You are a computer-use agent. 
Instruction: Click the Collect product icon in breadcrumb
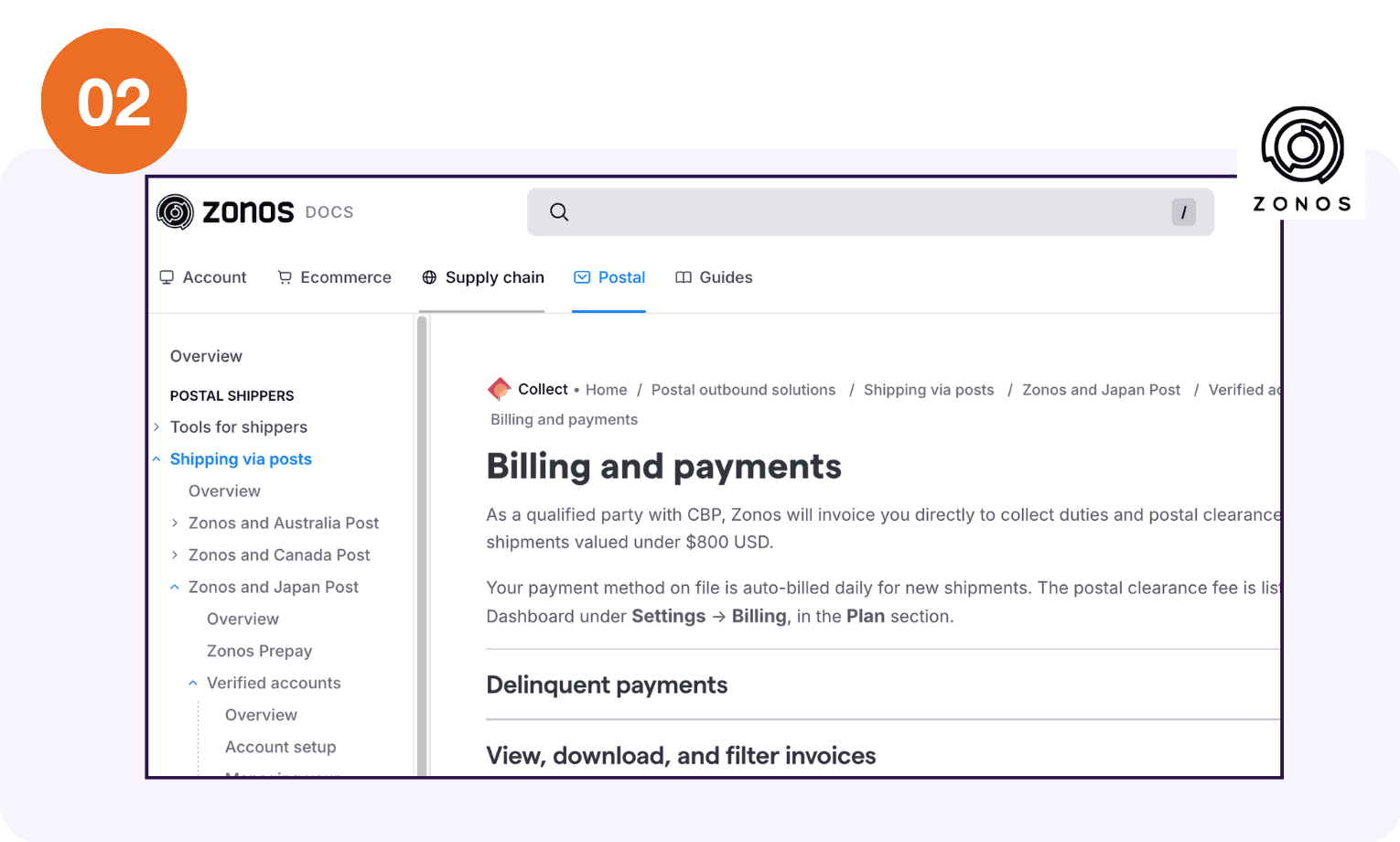click(x=499, y=389)
